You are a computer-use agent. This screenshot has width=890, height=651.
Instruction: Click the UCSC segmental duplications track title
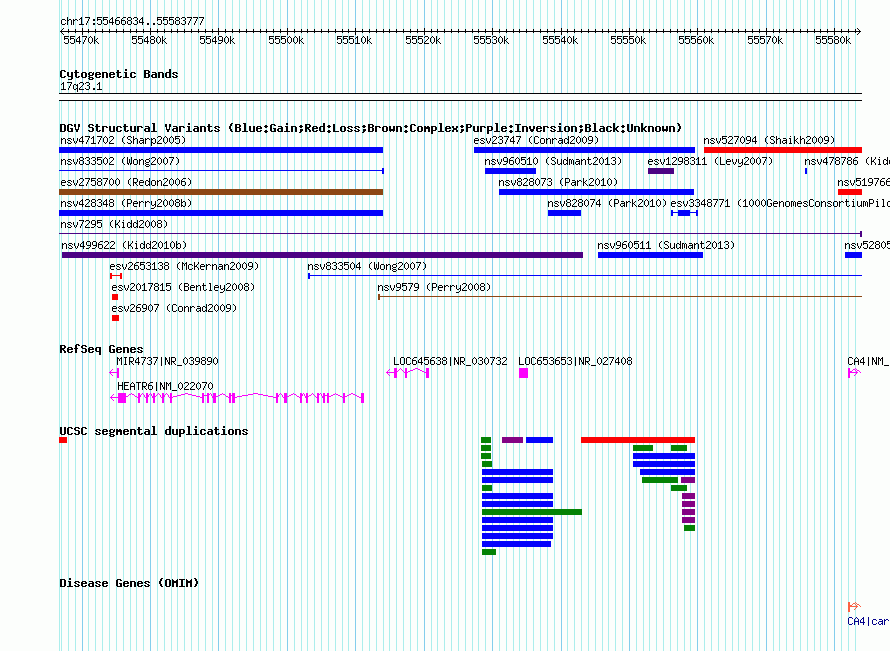click(x=154, y=431)
